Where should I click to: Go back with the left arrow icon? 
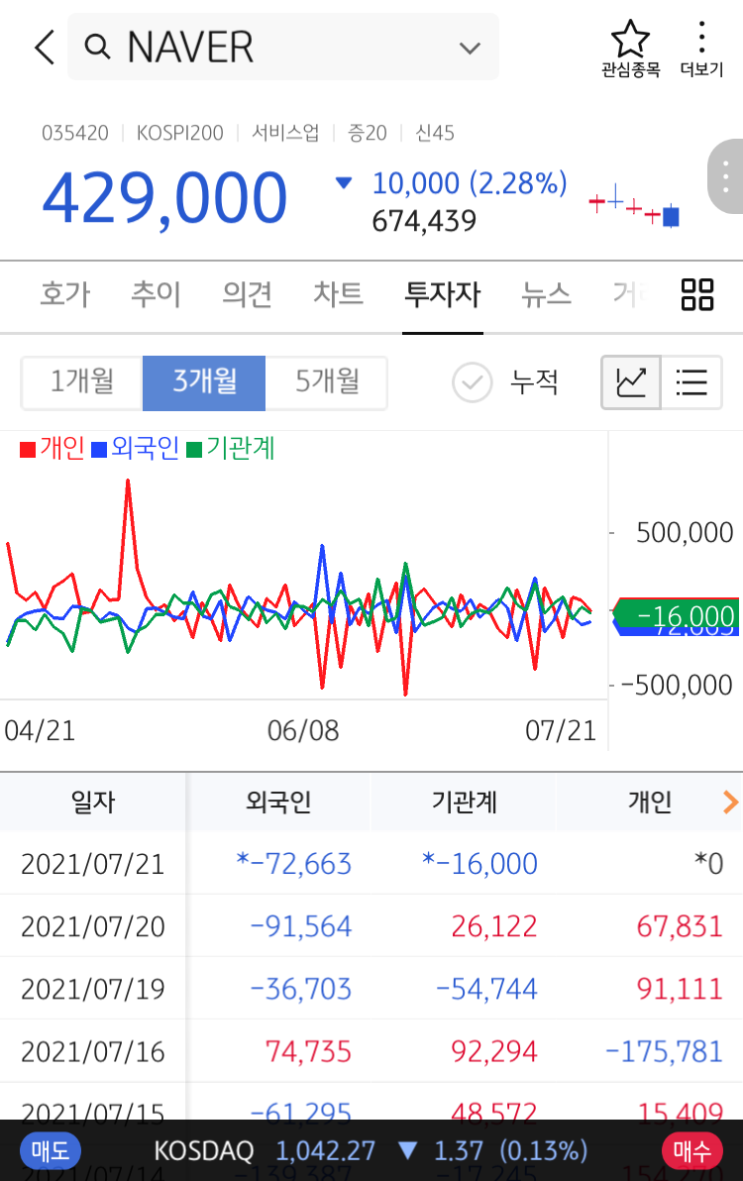coord(44,47)
